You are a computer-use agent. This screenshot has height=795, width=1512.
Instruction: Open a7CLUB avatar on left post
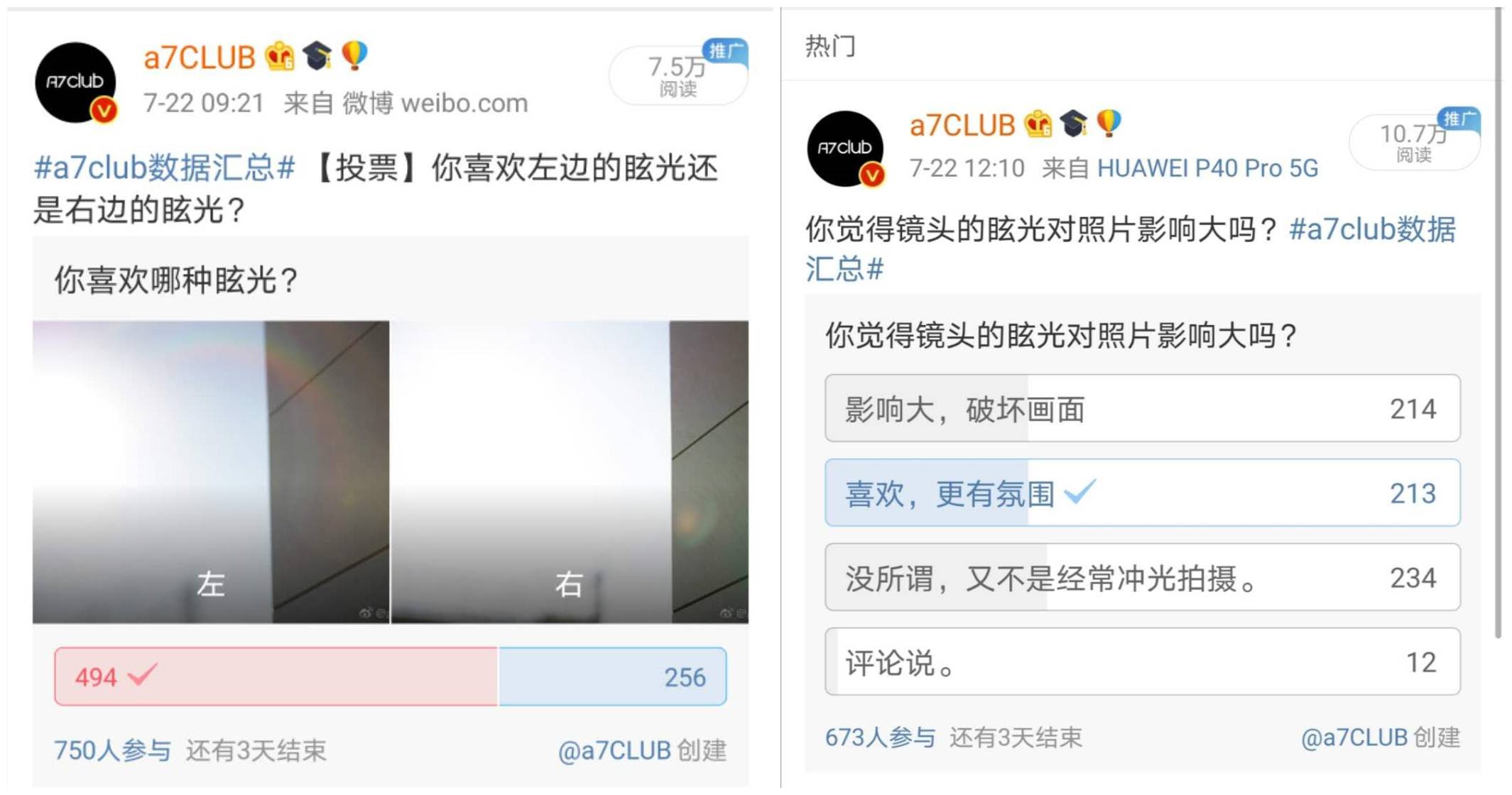point(75,82)
